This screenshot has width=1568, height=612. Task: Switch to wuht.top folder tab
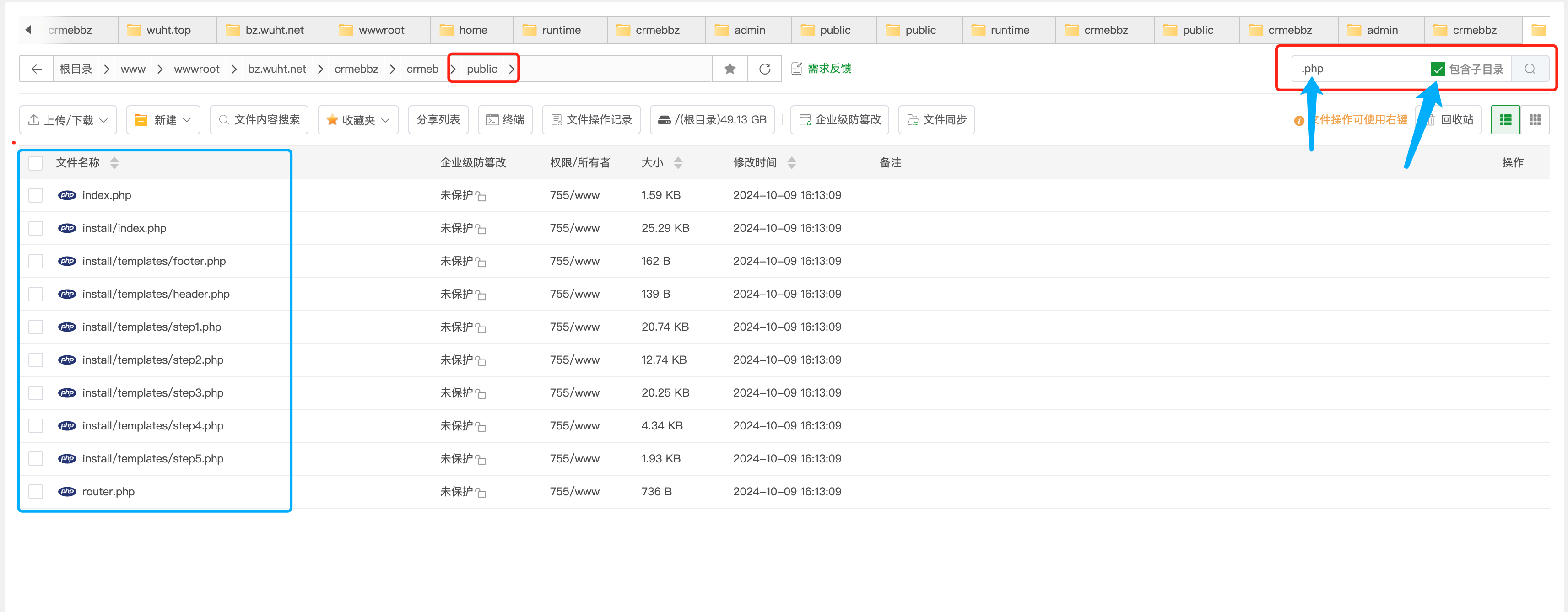click(168, 30)
